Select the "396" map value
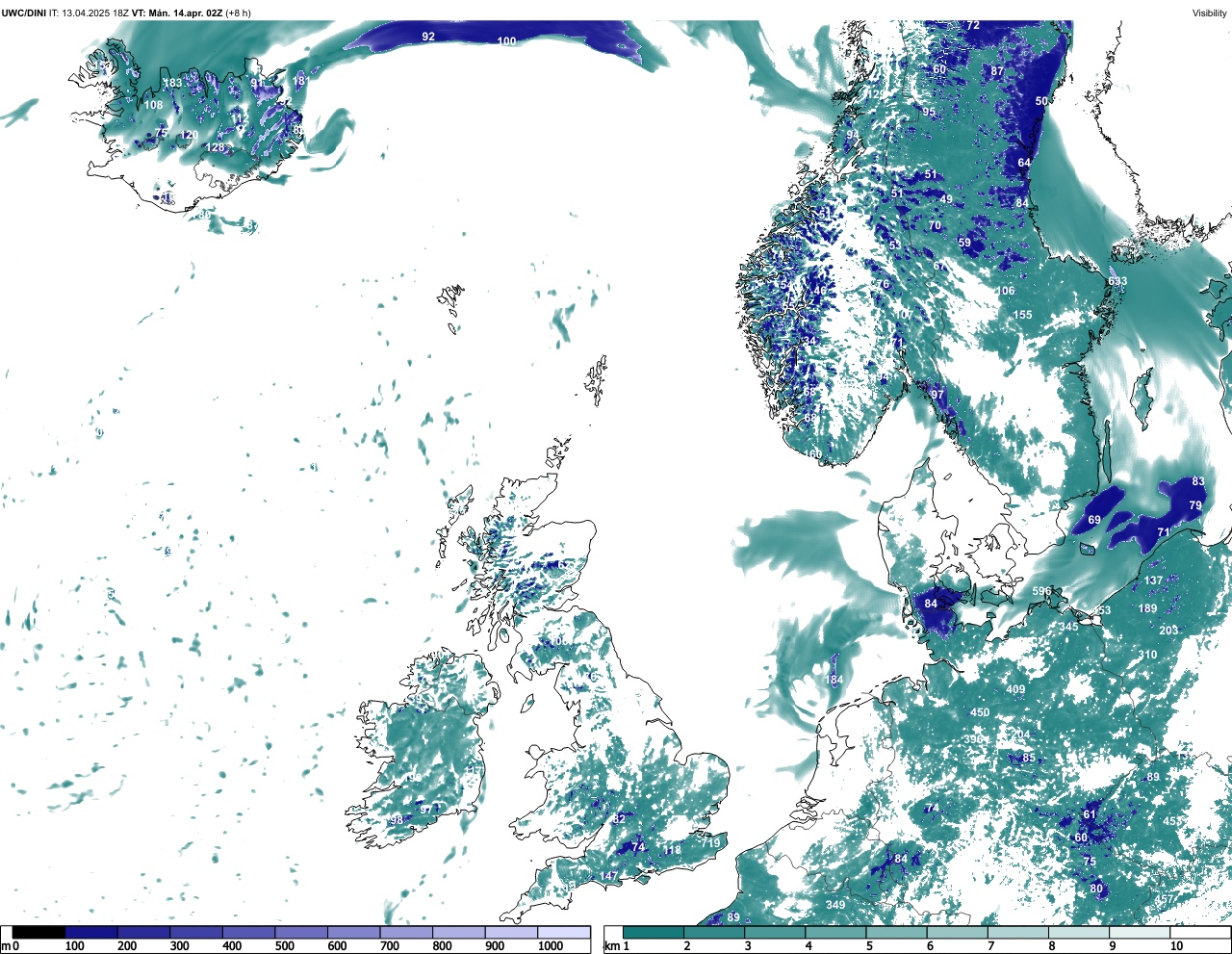Screen dimensions: 1232x954 coord(973,739)
